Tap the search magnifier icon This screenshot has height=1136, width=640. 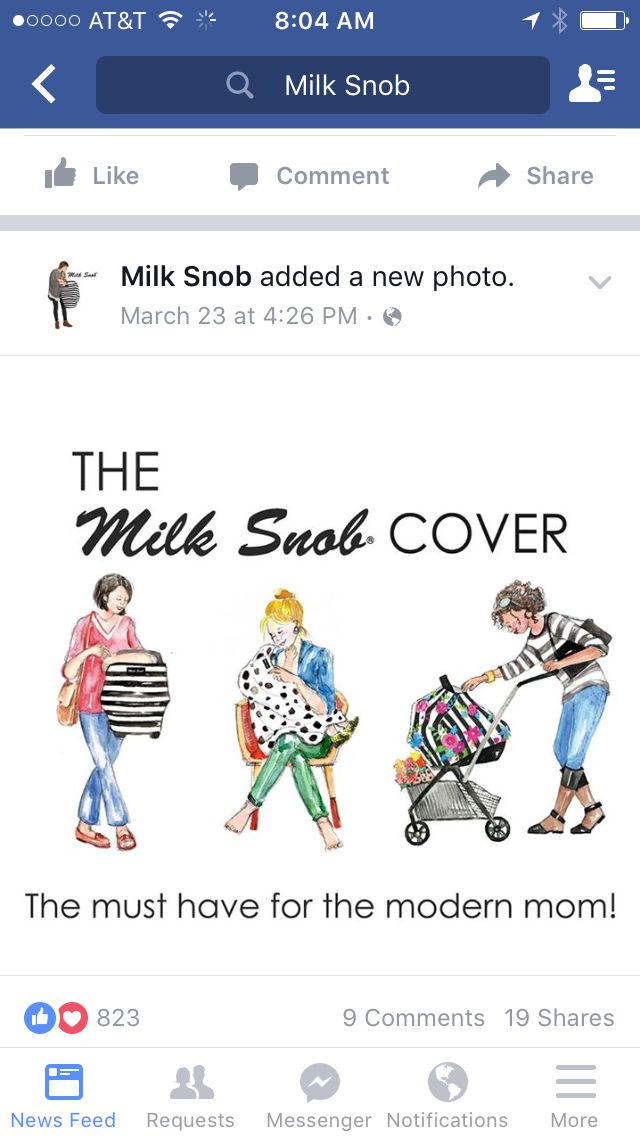click(240, 85)
